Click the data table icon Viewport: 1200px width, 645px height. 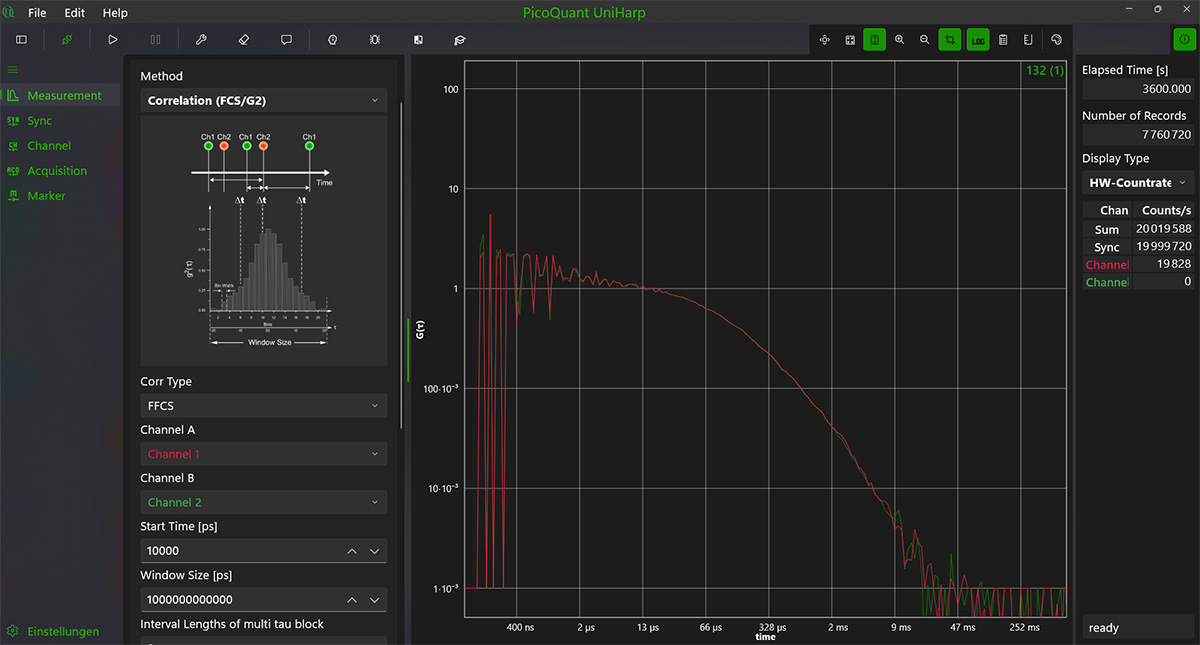(1003, 40)
